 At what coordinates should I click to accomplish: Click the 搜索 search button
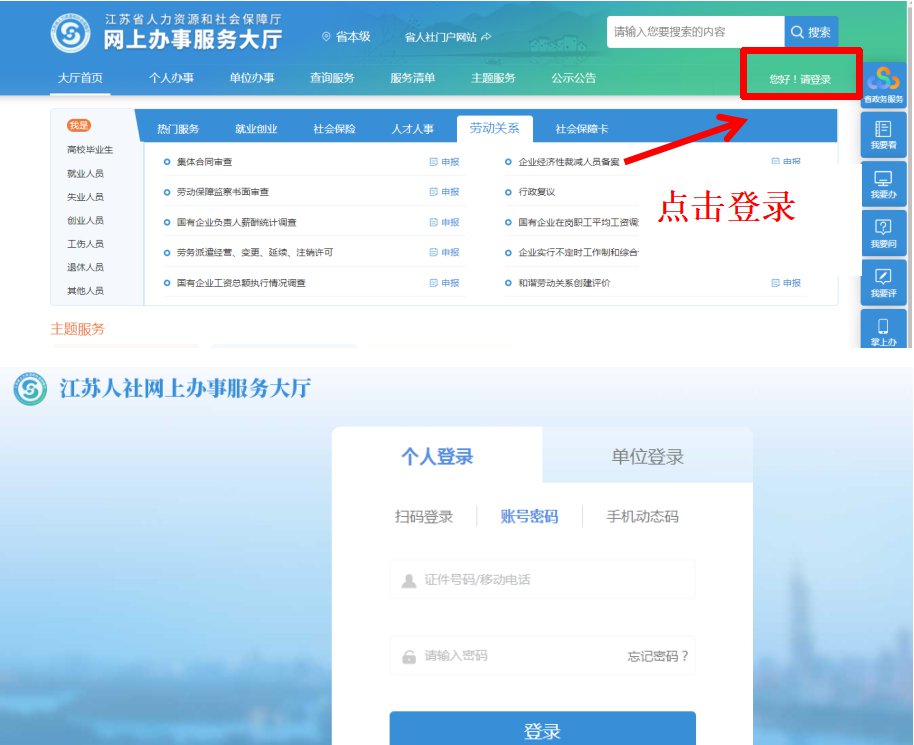pyautogui.click(x=811, y=32)
